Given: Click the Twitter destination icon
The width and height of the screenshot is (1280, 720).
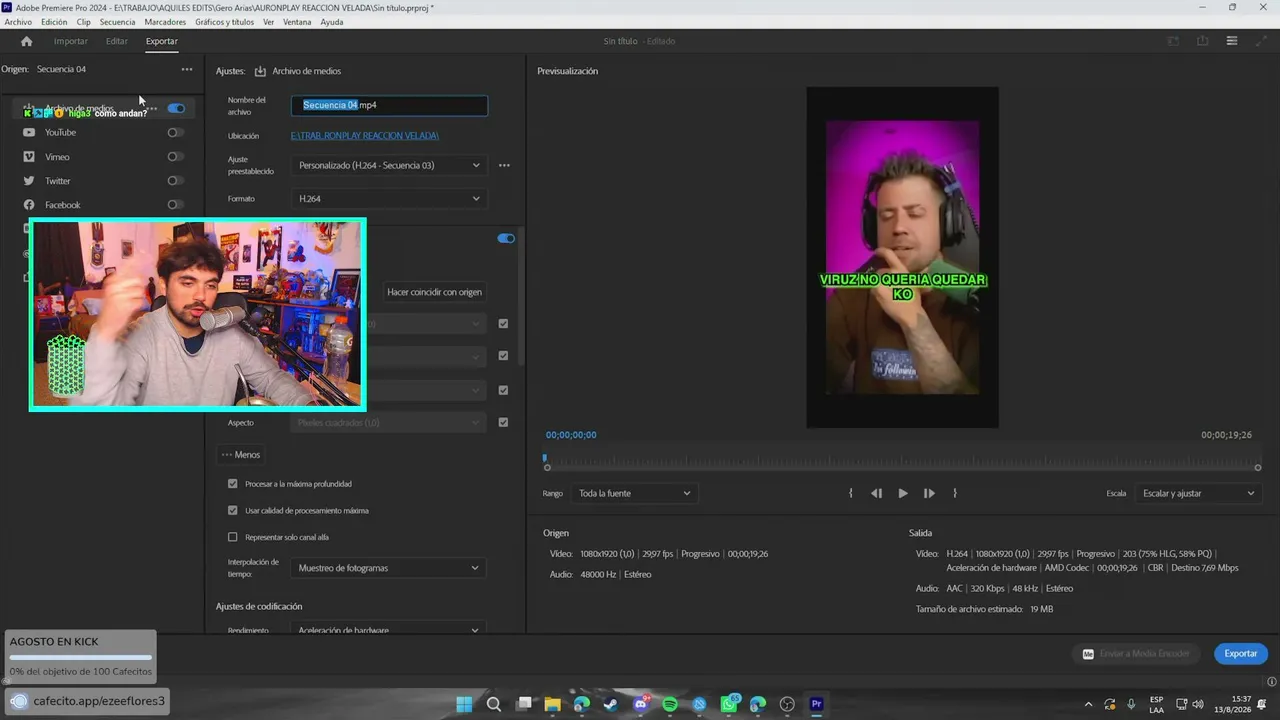Looking at the screenshot, I should coord(29,181).
